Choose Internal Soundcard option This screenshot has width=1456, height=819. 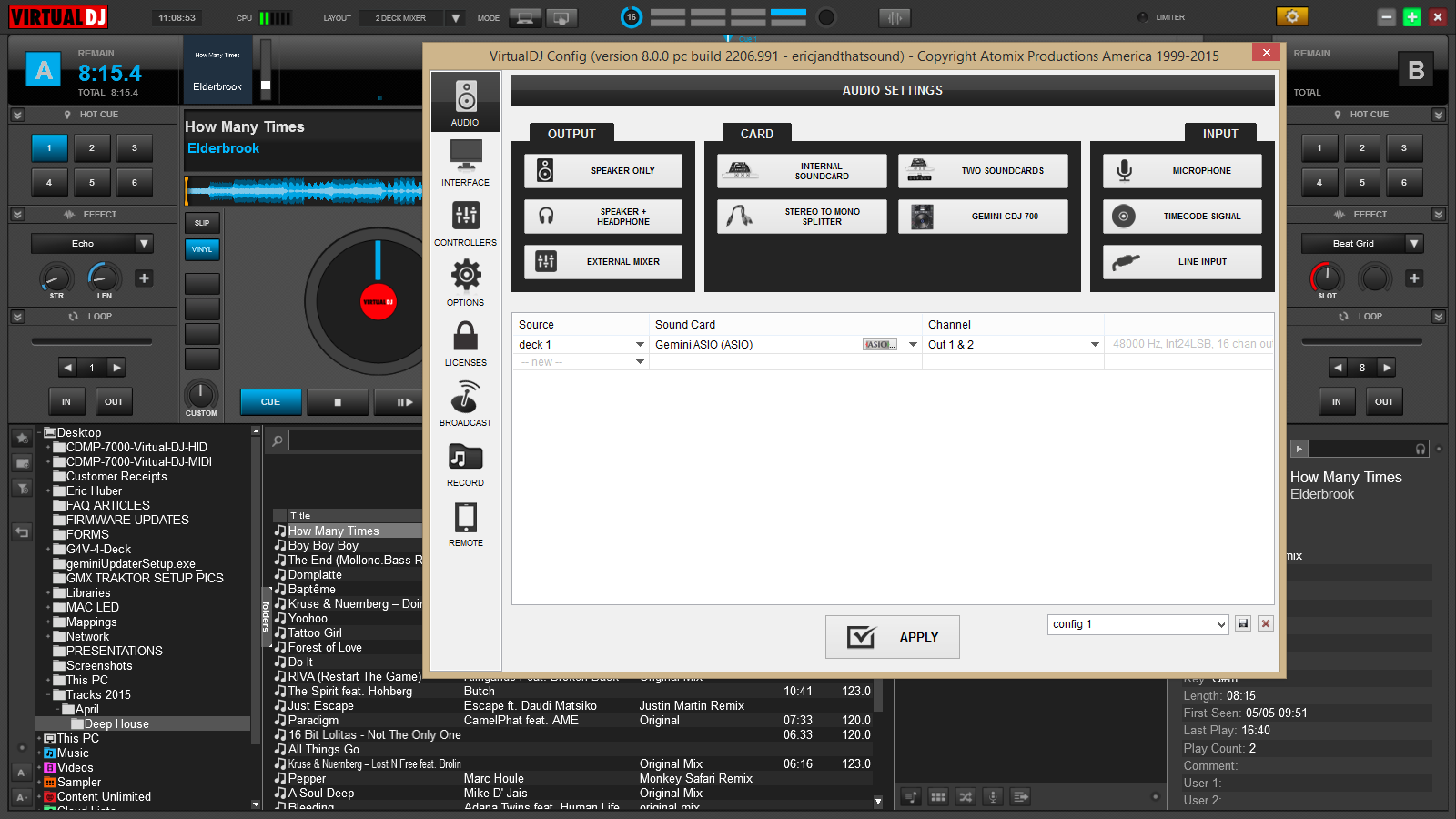(x=802, y=170)
